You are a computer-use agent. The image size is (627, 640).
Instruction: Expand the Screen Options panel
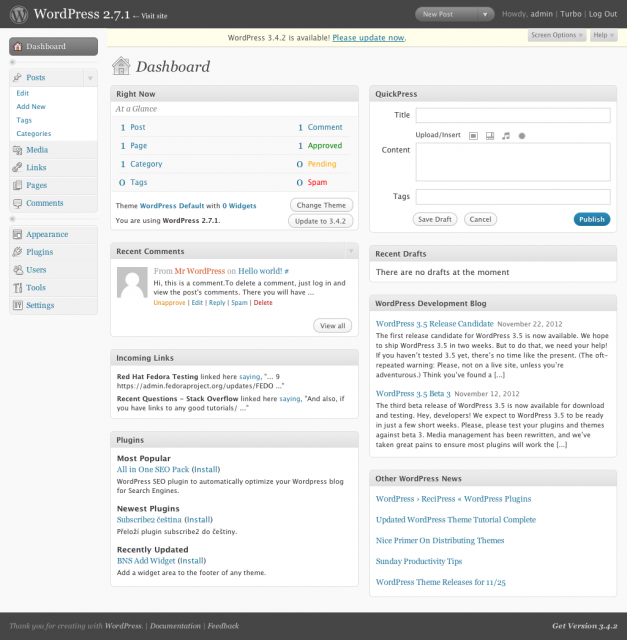[557, 35]
